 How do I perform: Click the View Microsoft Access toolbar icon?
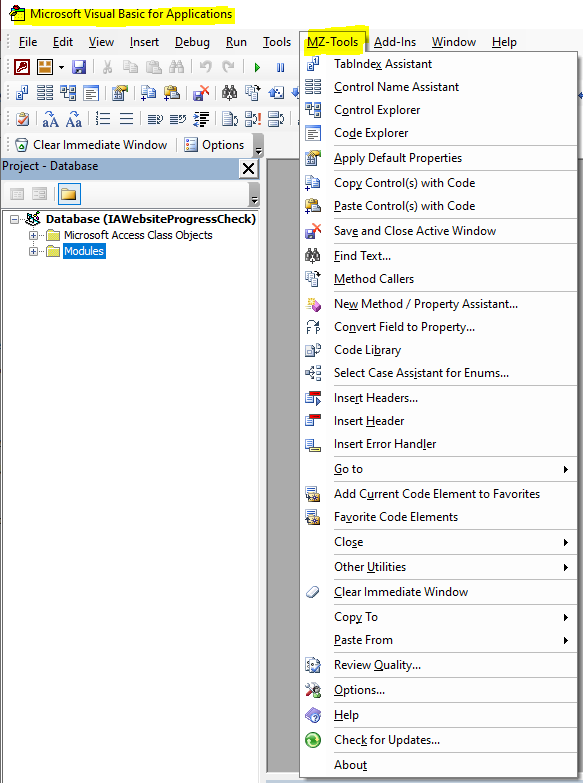click(22, 67)
